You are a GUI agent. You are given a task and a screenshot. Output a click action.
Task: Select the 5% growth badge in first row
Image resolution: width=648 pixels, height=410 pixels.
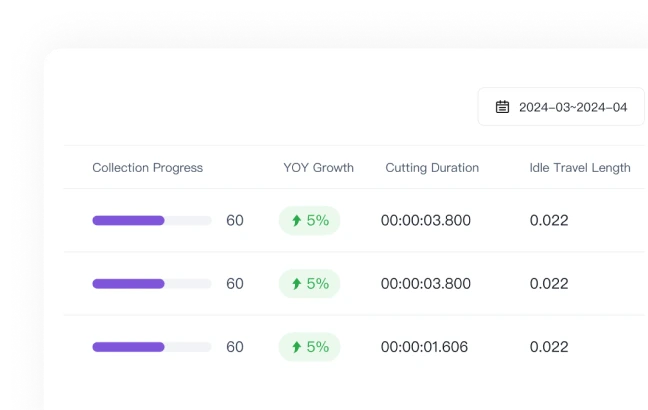(310, 221)
